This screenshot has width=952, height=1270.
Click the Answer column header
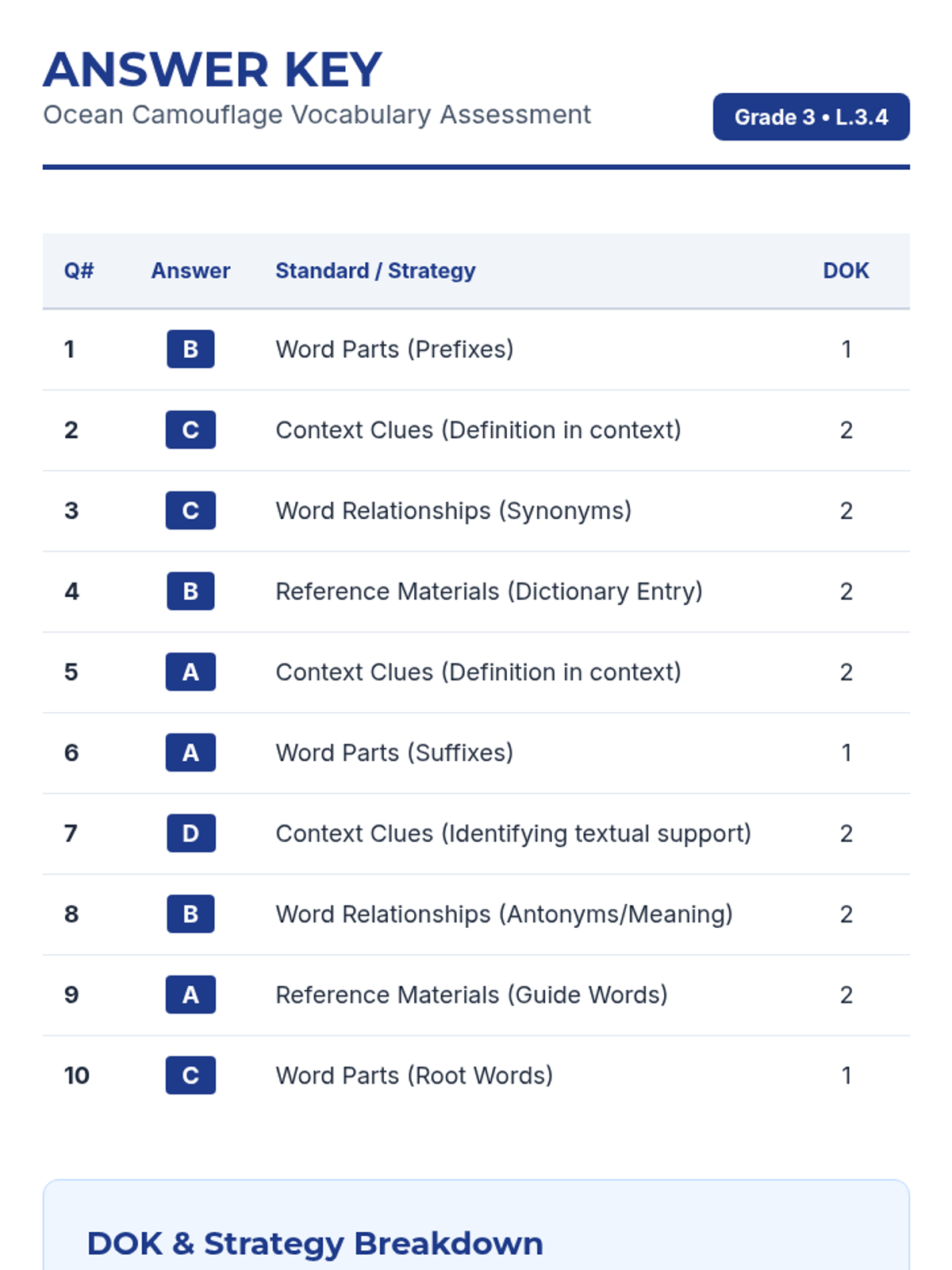click(x=190, y=271)
